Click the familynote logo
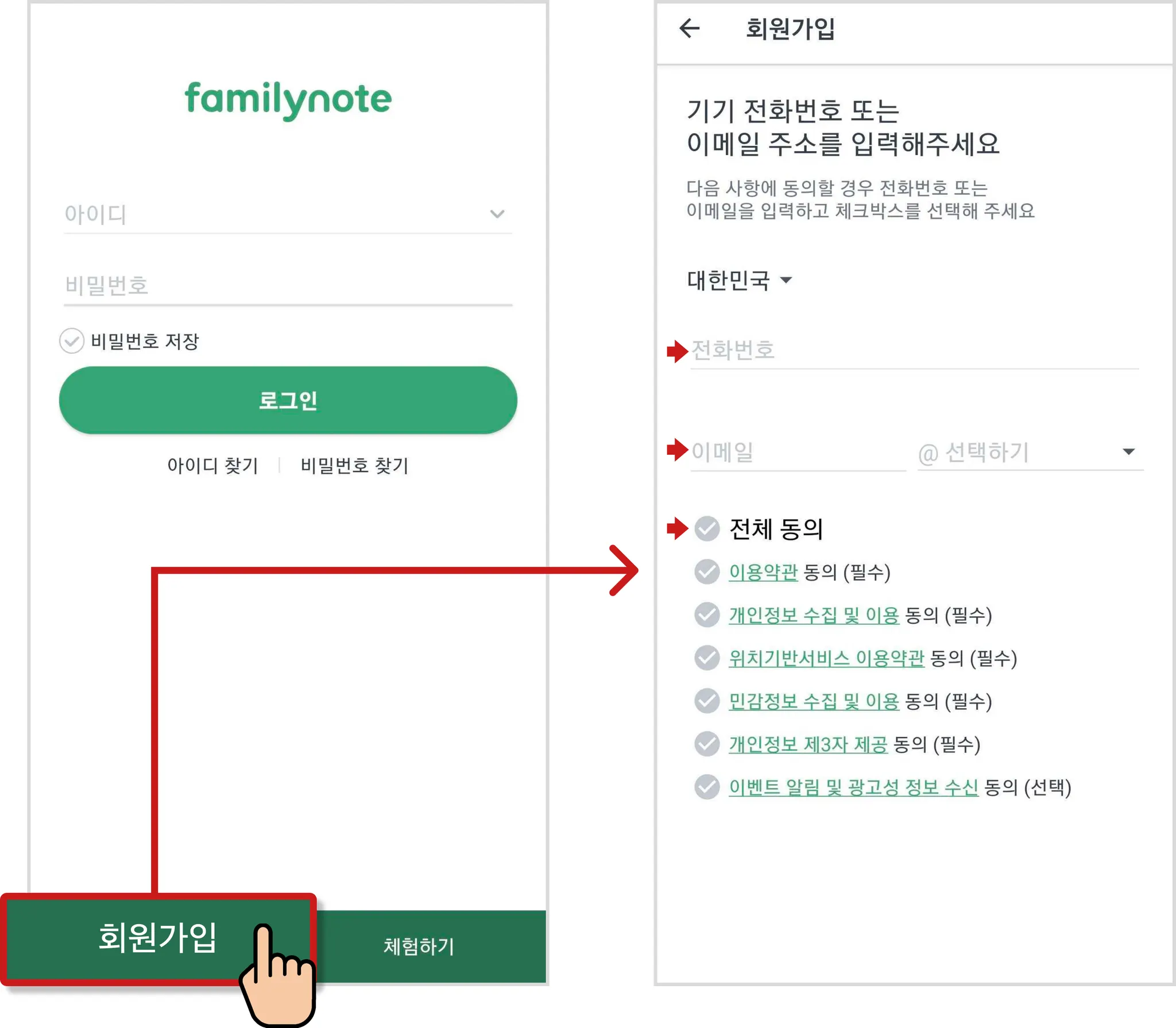1176x1028 pixels. 288,99
